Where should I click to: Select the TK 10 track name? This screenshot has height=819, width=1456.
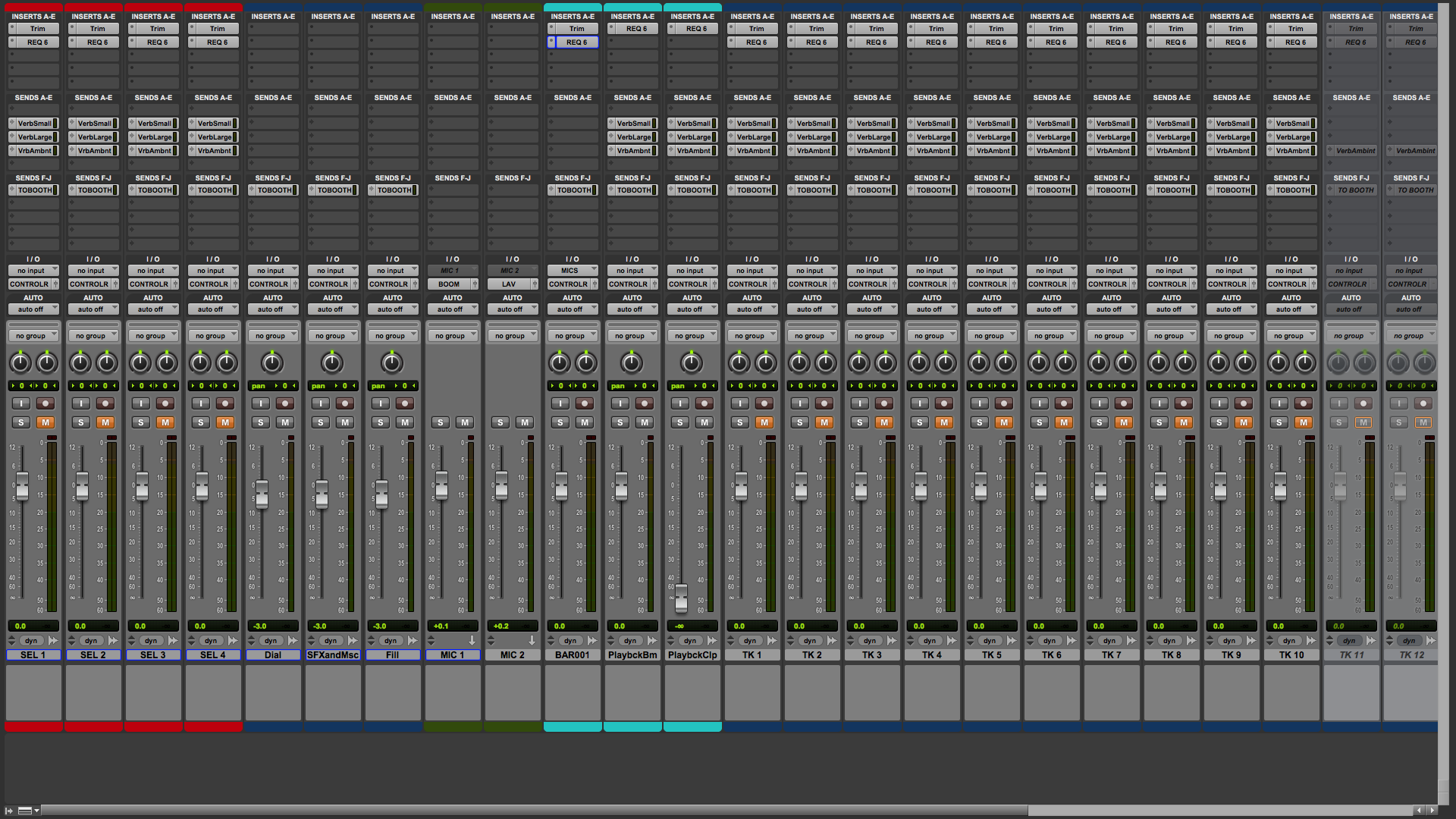pyautogui.click(x=1291, y=655)
